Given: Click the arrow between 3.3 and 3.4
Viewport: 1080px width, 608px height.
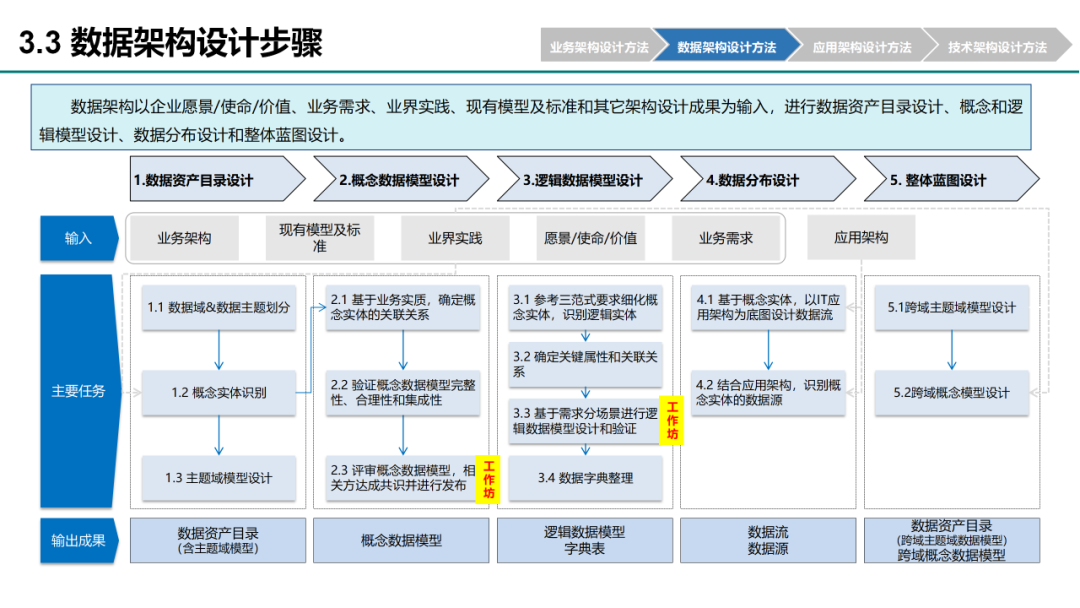Looking at the screenshot, I should point(585,450).
